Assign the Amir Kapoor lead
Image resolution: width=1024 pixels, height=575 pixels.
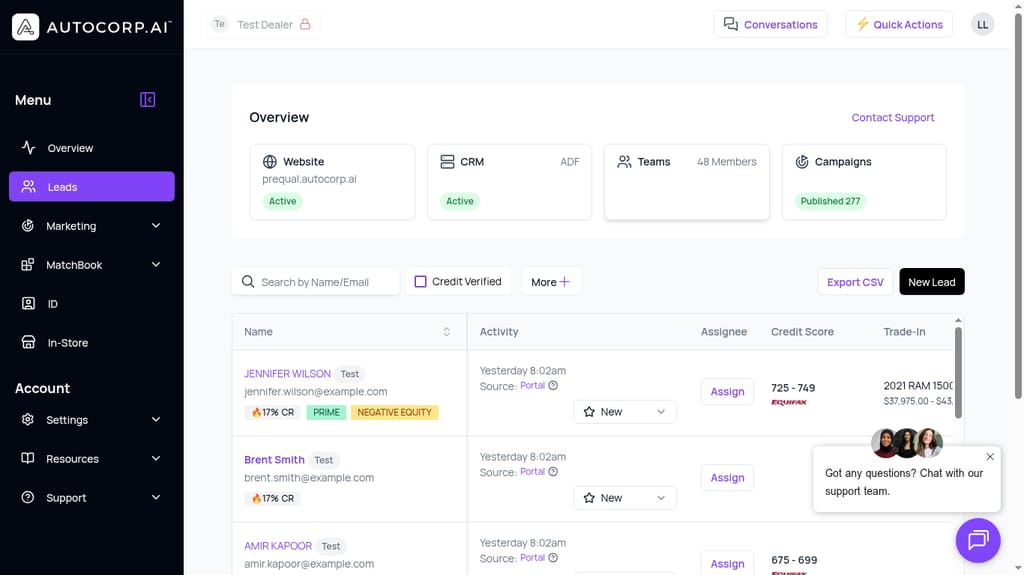(x=728, y=563)
